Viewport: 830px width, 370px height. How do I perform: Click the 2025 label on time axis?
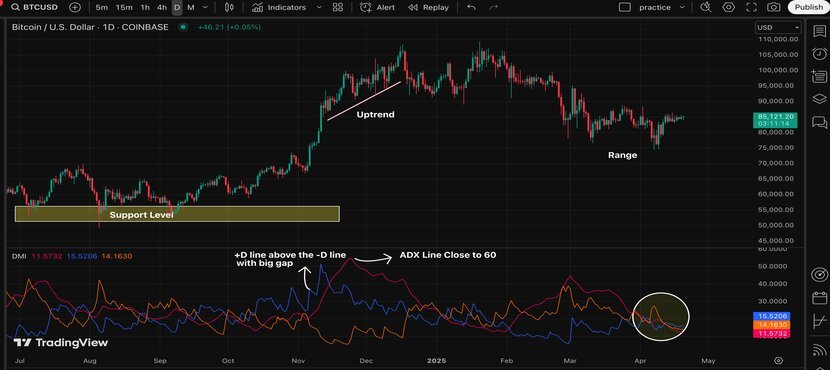click(x=438, y=361)
